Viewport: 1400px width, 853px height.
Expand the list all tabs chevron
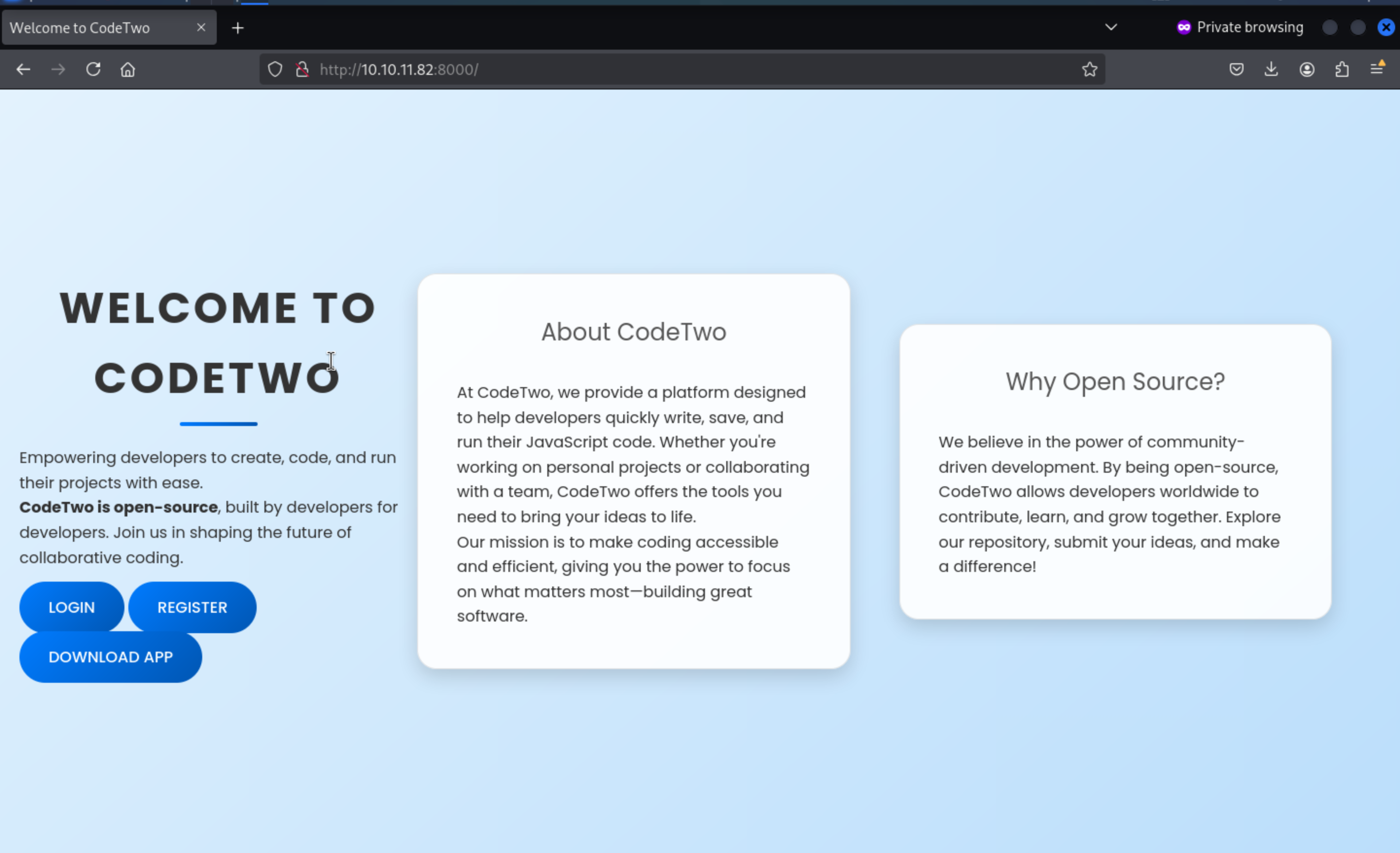[1111, 27]
